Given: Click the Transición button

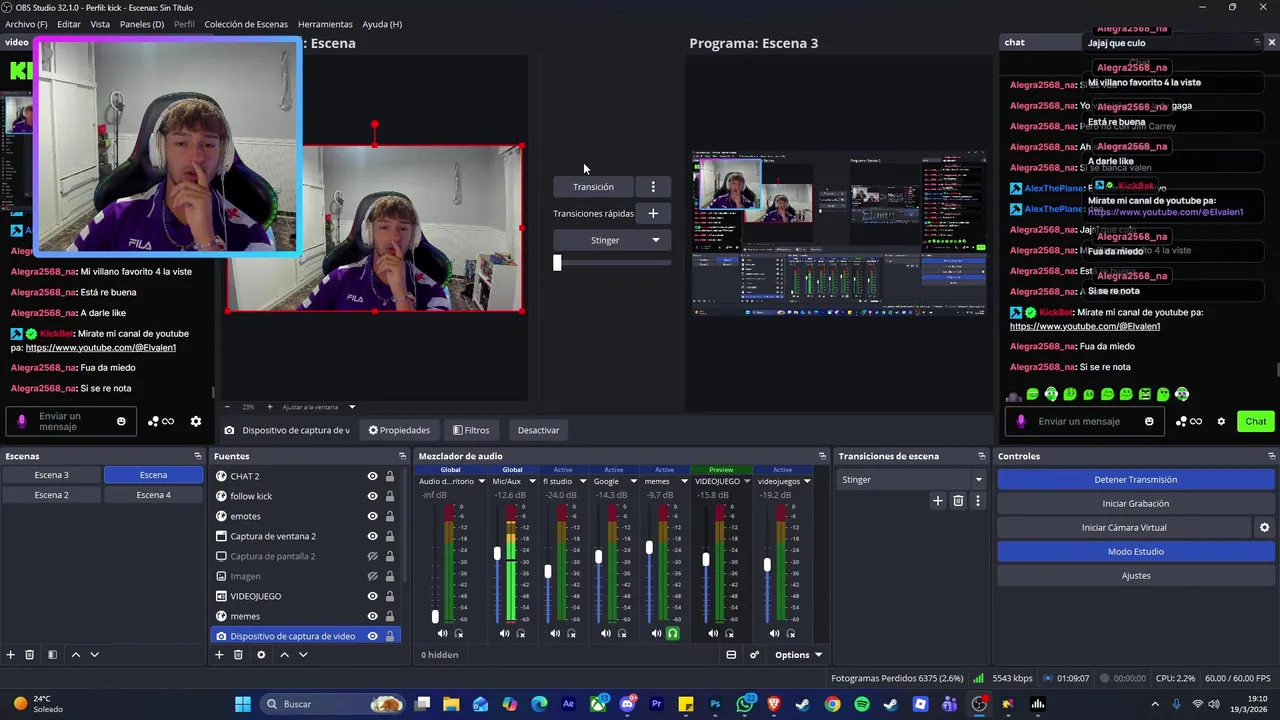Looking at the screenshot, I should (x=593, y=187).
